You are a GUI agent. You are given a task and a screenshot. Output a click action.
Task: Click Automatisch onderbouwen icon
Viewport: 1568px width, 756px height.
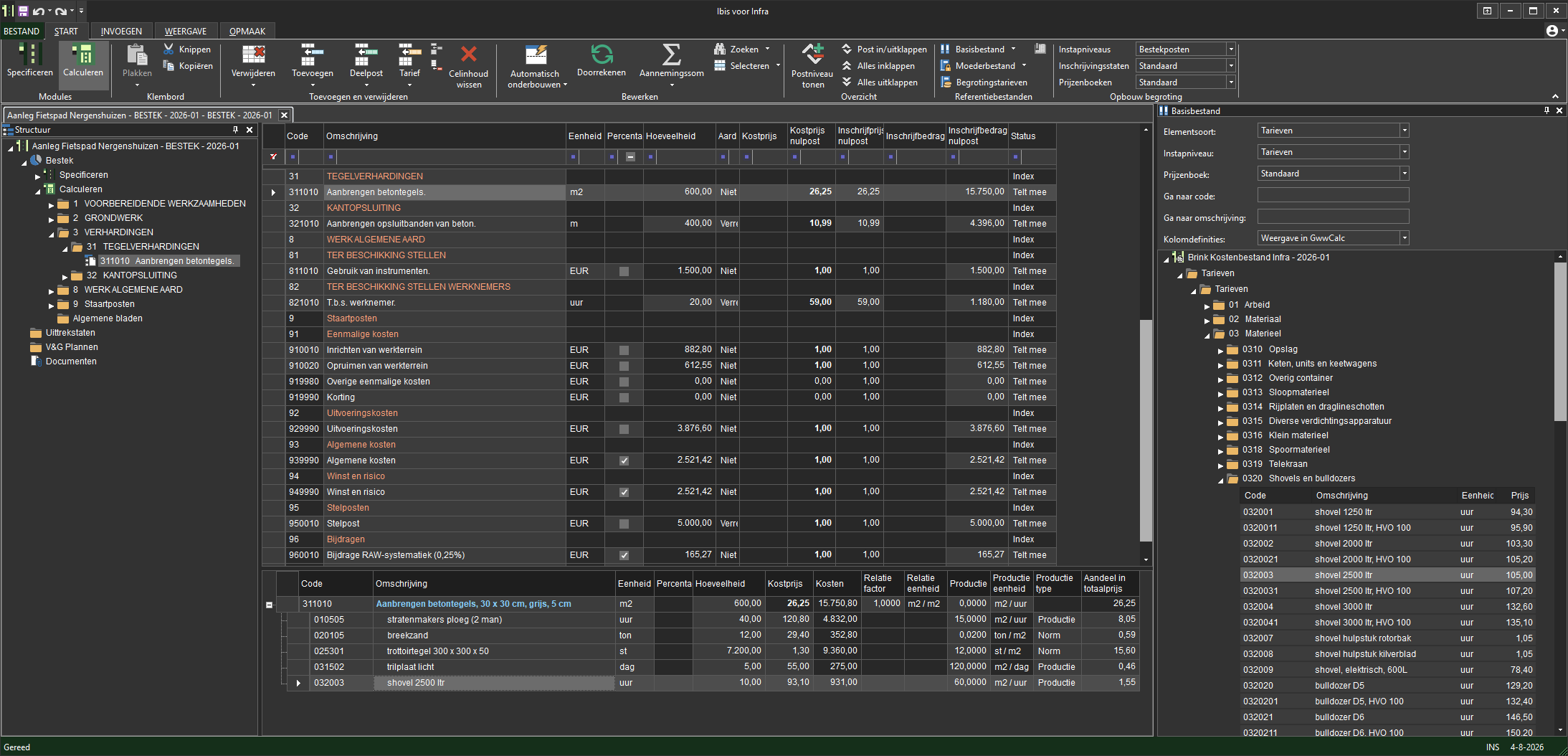536,55
